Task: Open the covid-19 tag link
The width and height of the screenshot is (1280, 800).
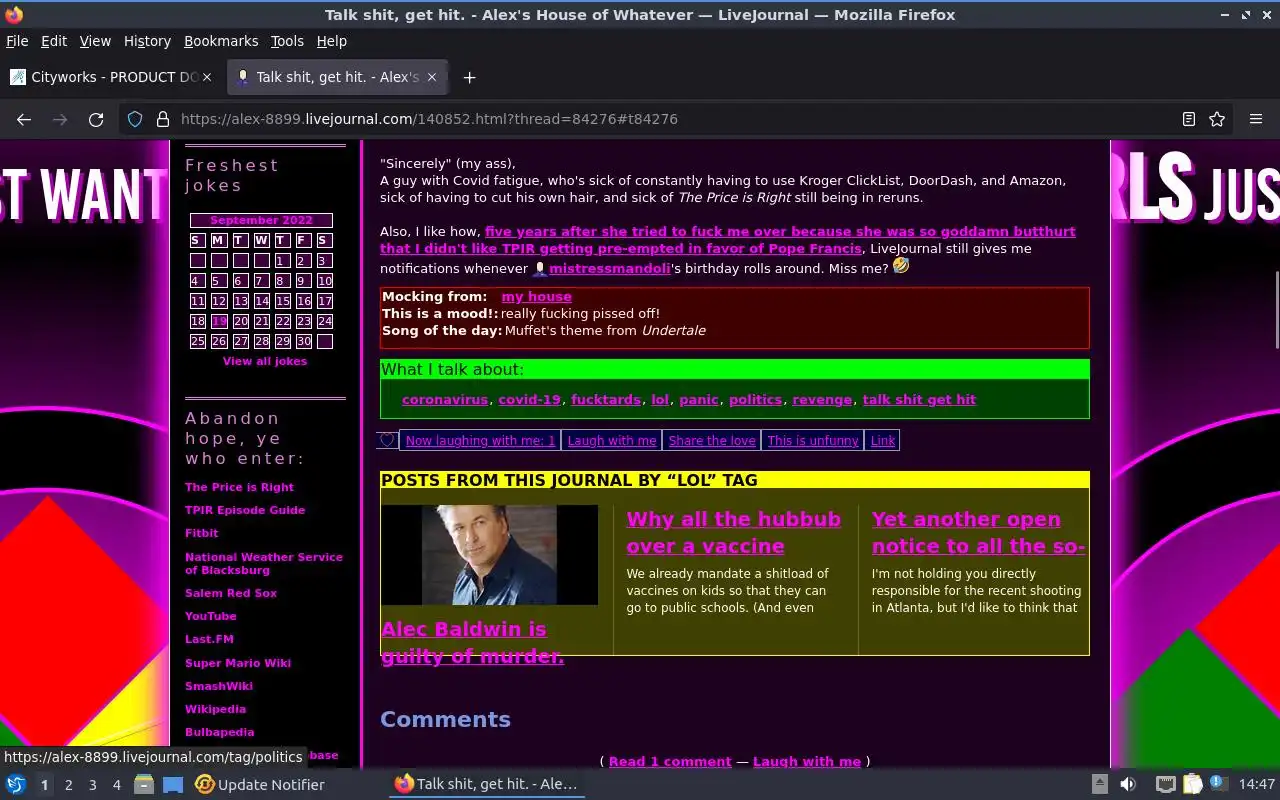Action: click(529, 399)
